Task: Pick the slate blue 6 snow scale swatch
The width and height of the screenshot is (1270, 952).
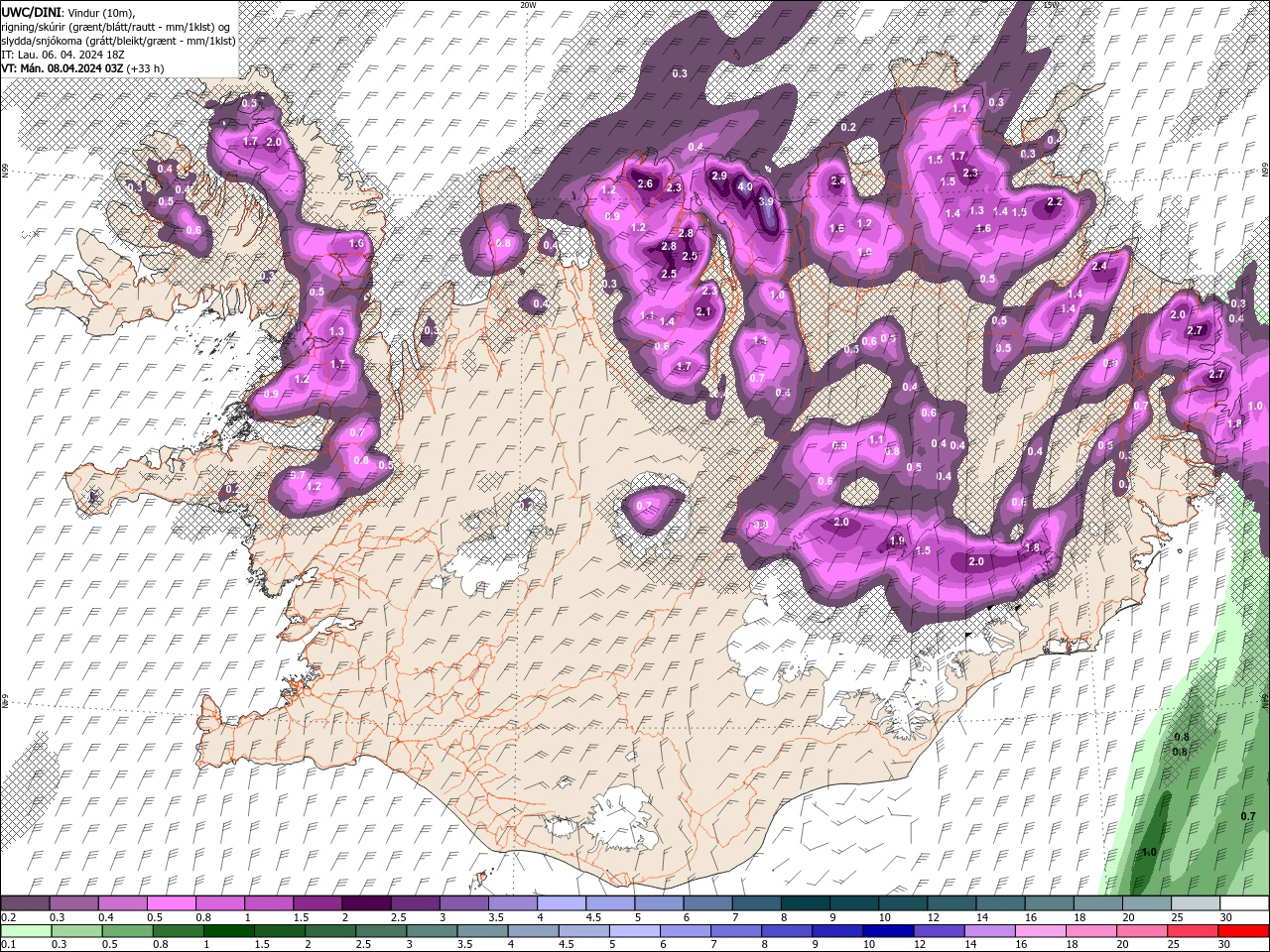Action: (x=707, y=903)
